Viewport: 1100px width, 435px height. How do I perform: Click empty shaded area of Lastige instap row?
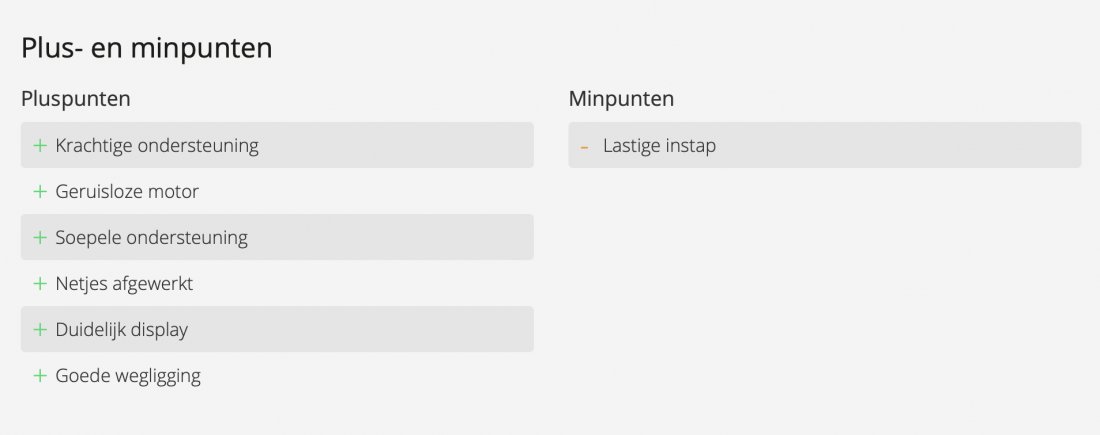coord(900,146)
